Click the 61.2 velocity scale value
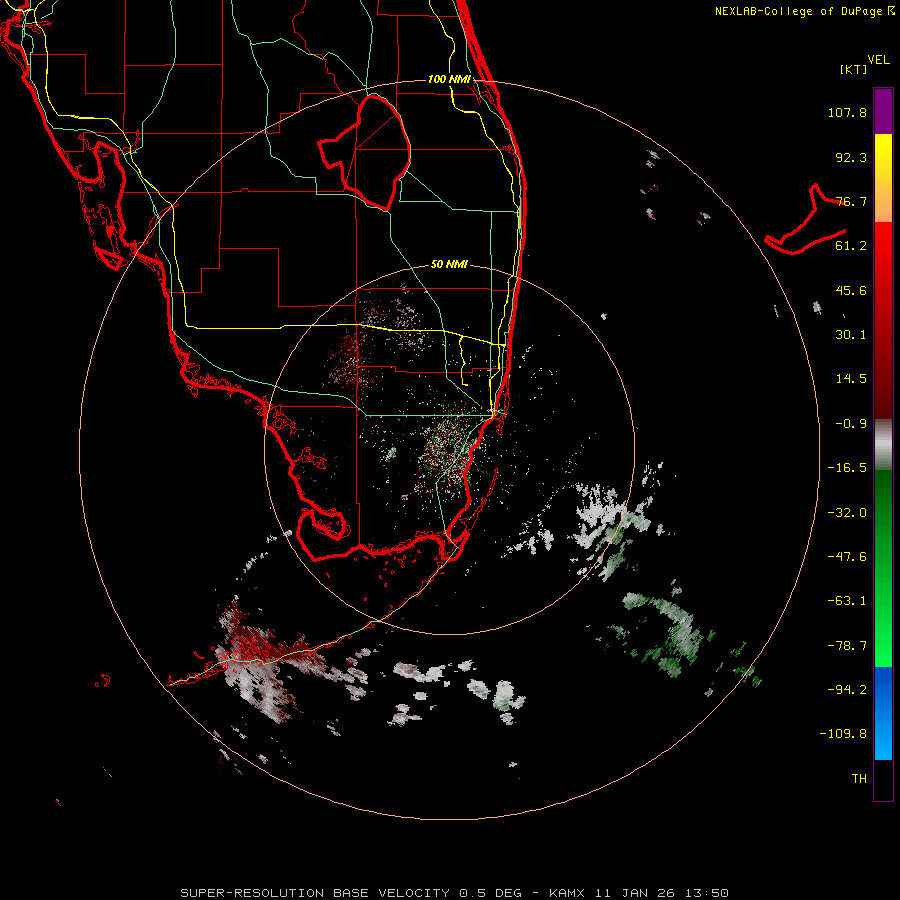 pos(851,246)
